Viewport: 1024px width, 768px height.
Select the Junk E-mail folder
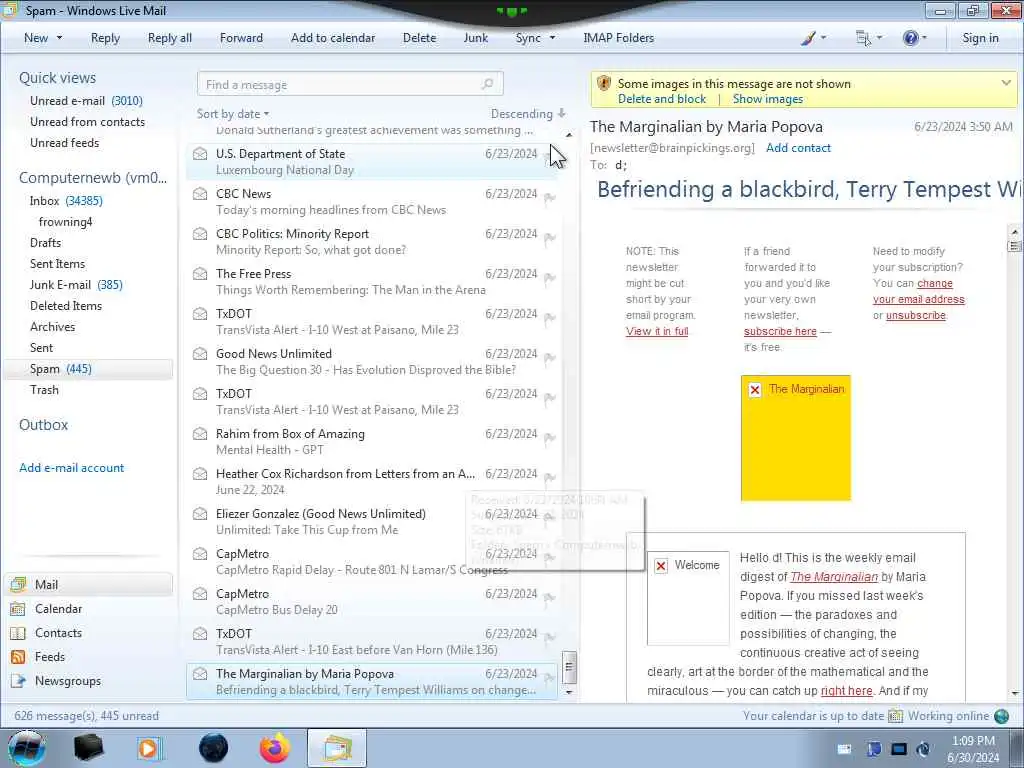pos(76,285)
